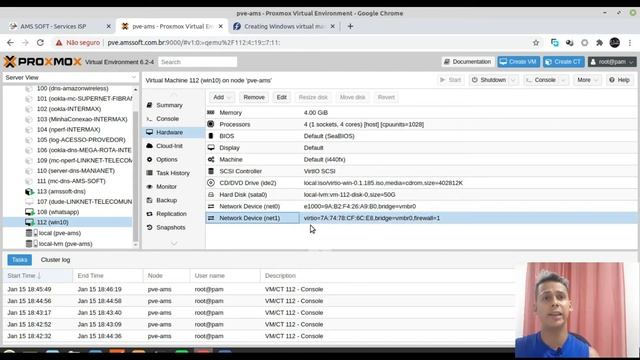Image resolution: width=640 pixels, height=360 pixels.
Task: Open the Monitor section
Action: coord(166,187)
